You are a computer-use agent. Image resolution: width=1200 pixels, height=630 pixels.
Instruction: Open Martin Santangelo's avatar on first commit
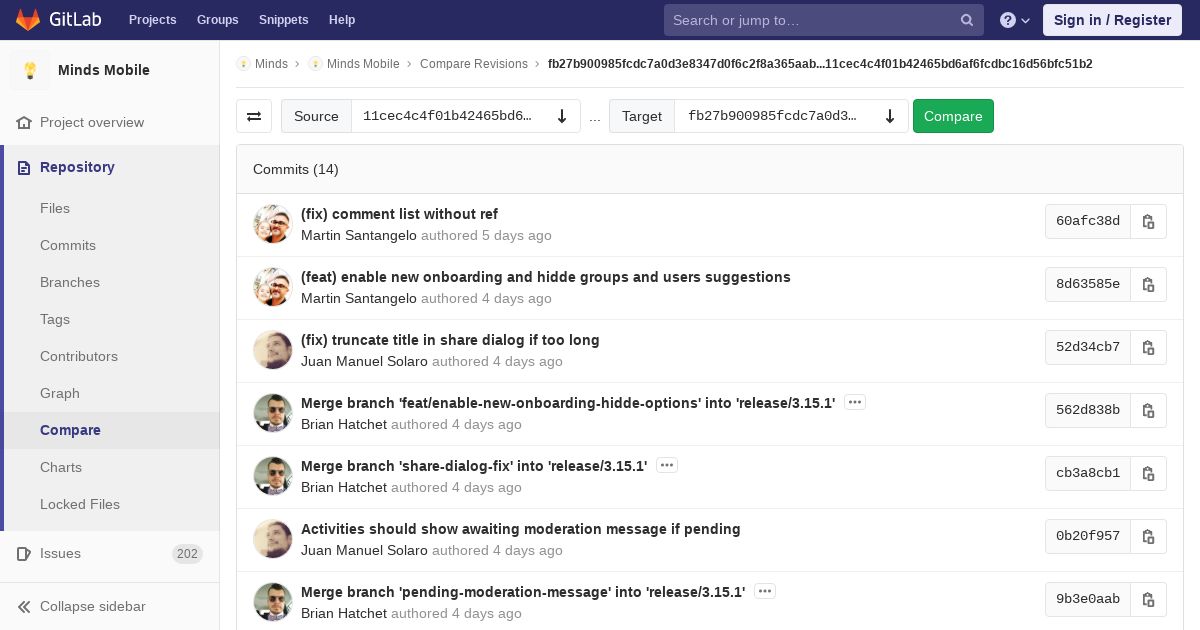(272, 224)
